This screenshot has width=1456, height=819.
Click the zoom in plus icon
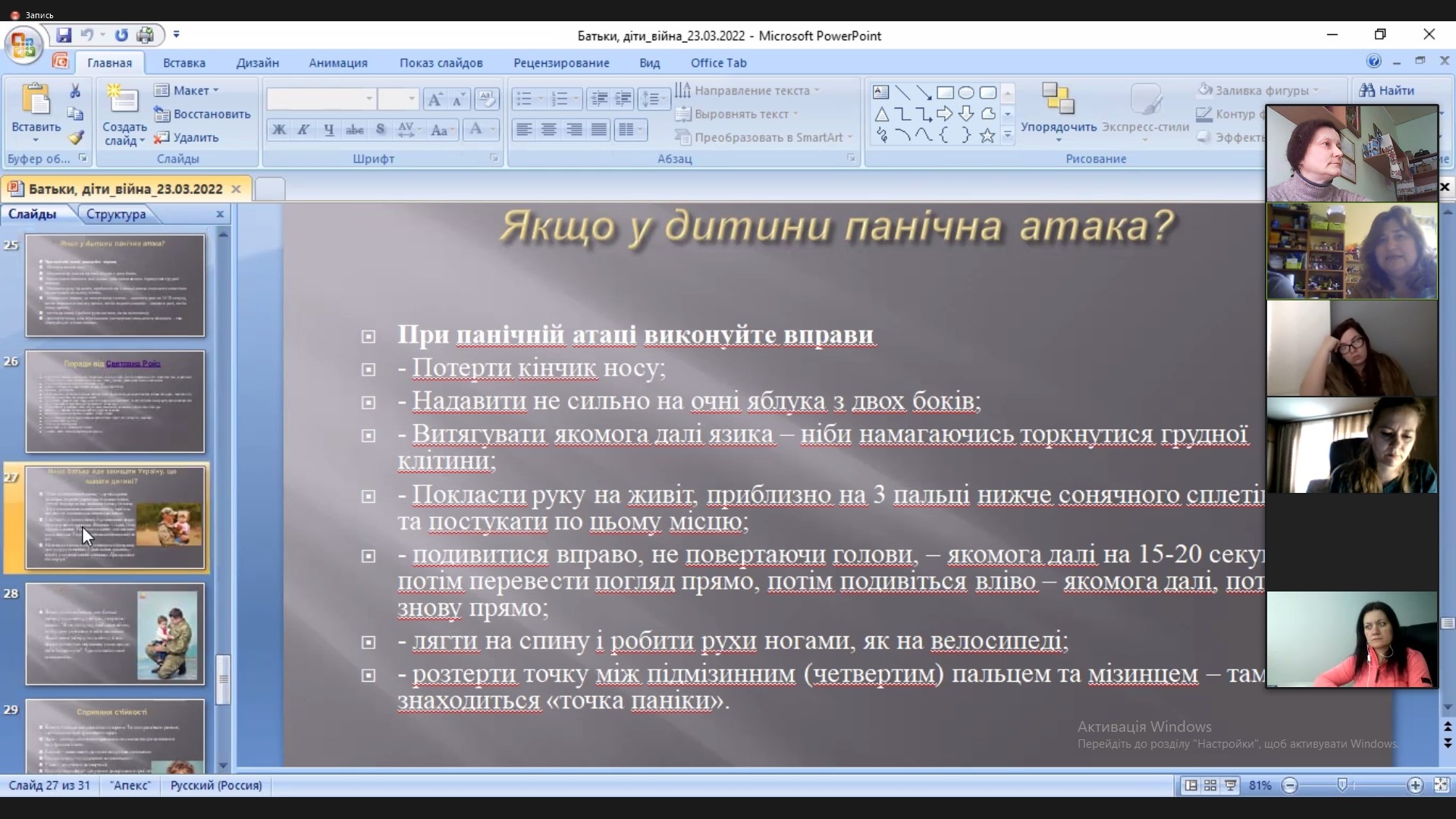pos(1415,786)
